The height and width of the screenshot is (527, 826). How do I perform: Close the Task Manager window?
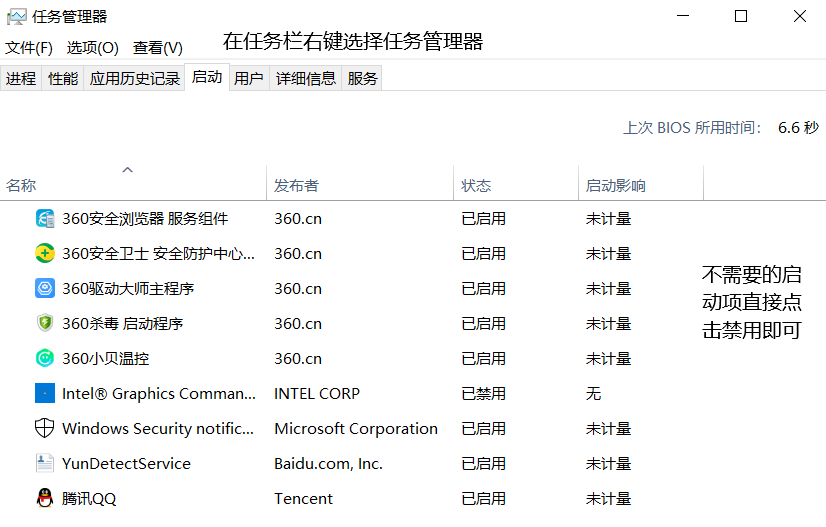point(800,16)
